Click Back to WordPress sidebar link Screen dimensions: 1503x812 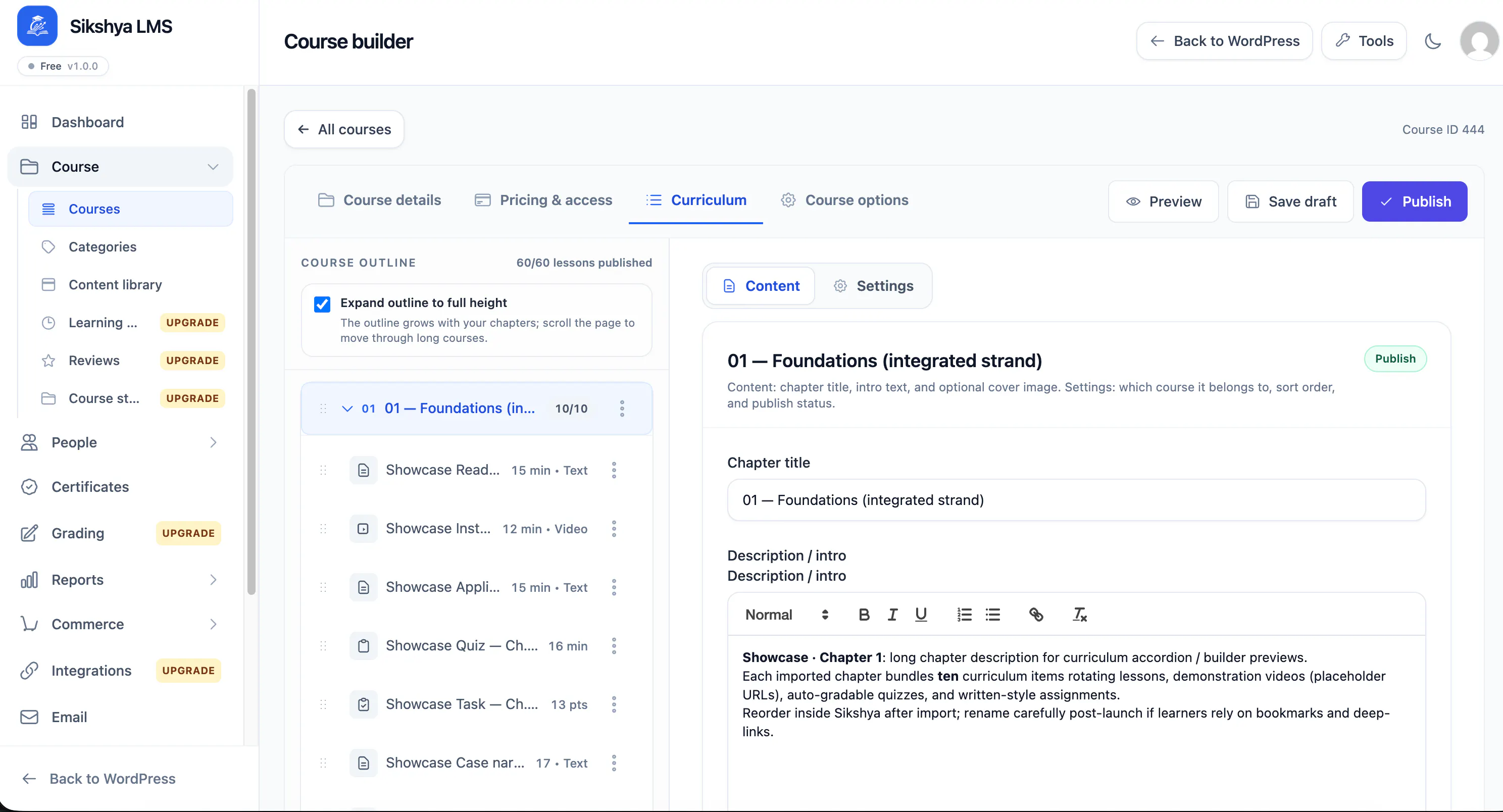[x=98, y=779]
